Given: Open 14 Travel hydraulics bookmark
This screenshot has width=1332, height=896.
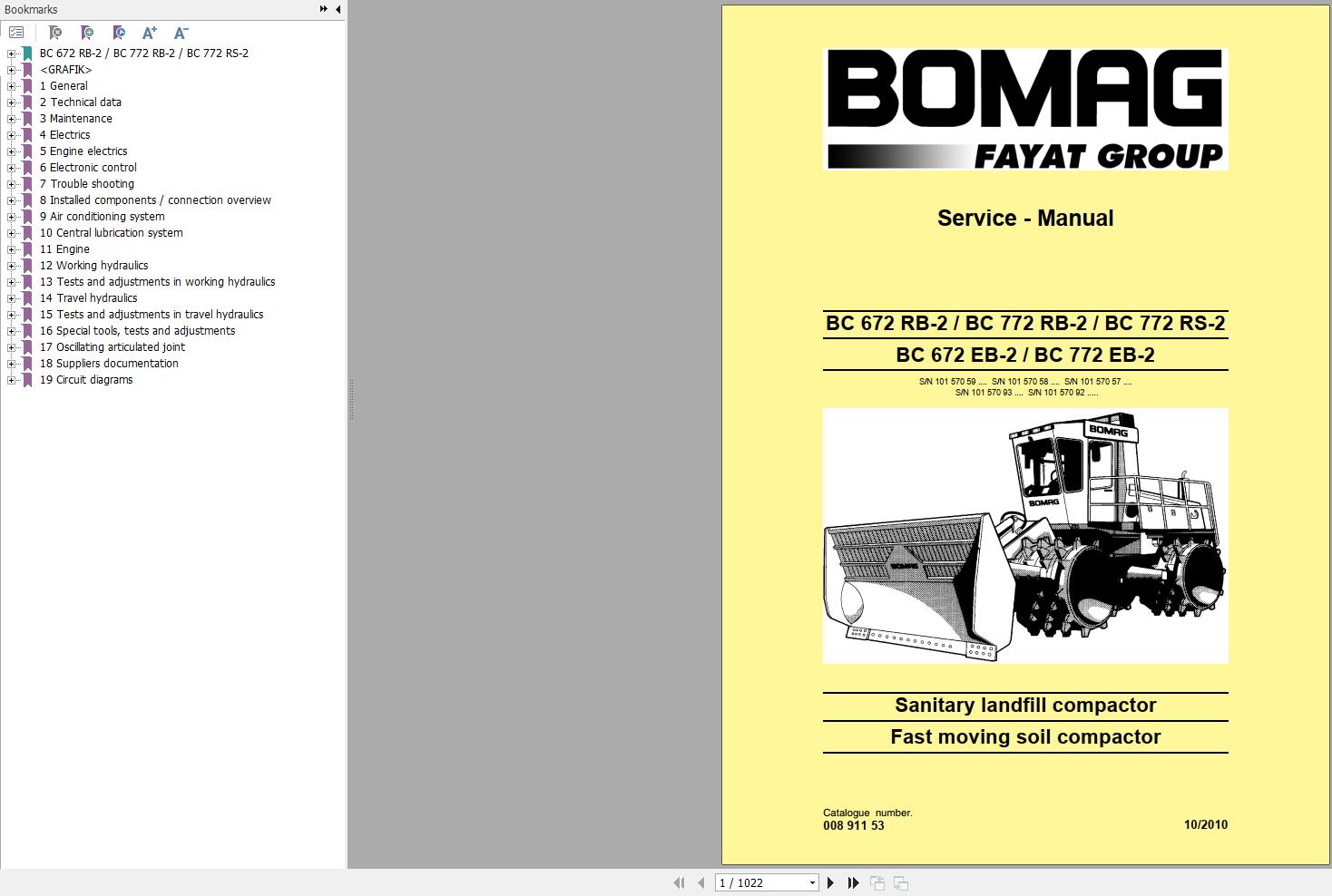Looking at the screenshot, I should [x=89, y=298].
